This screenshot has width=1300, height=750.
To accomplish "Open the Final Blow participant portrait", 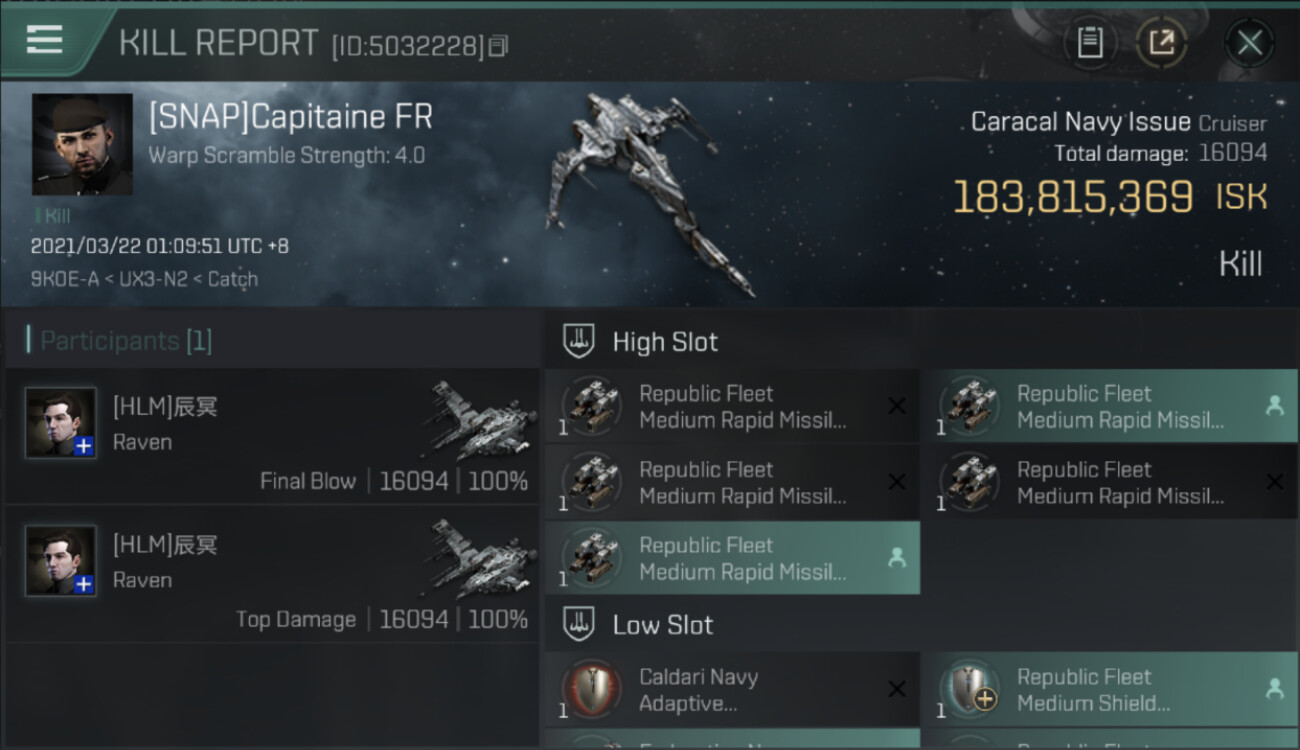I will point(61,423).
